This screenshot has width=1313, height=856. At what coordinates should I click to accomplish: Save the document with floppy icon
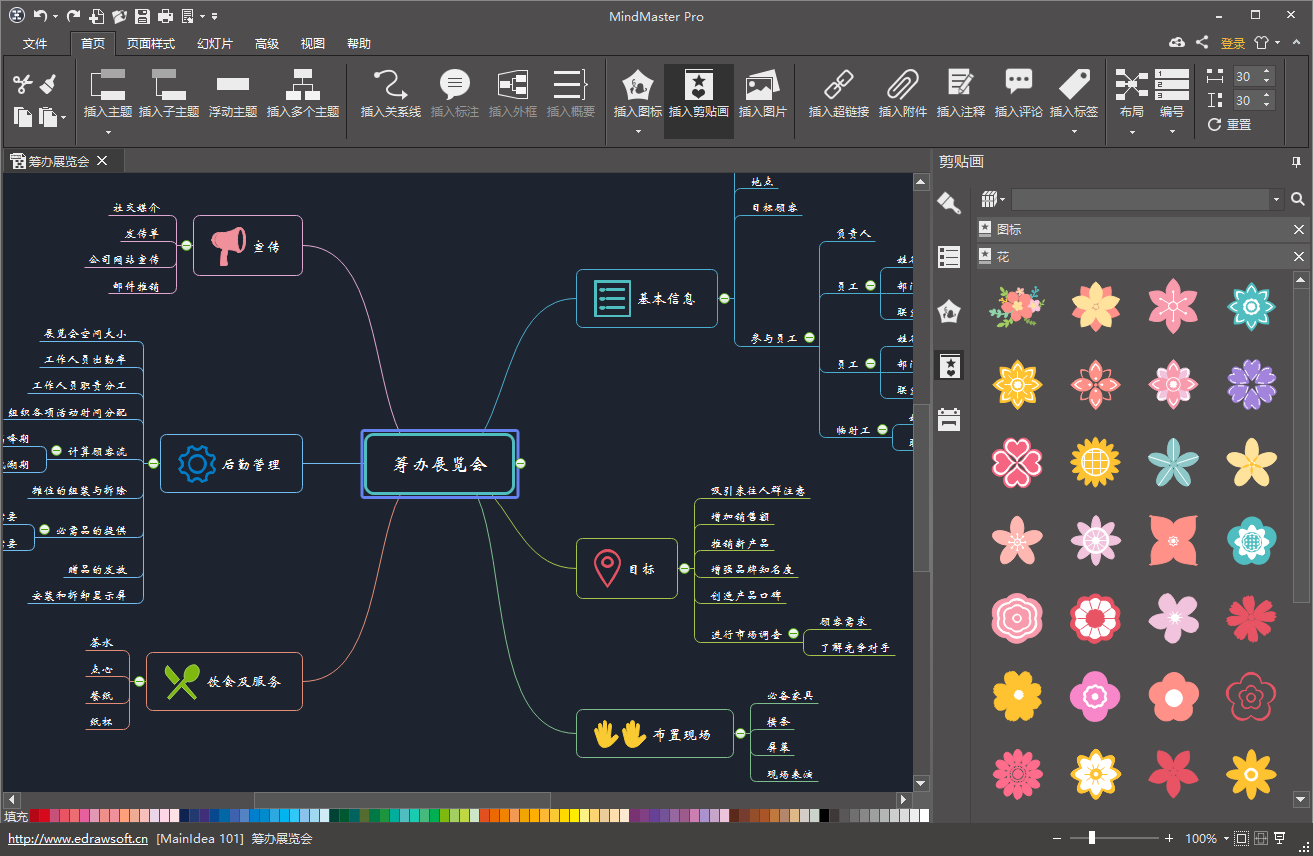tap(143, 16)
